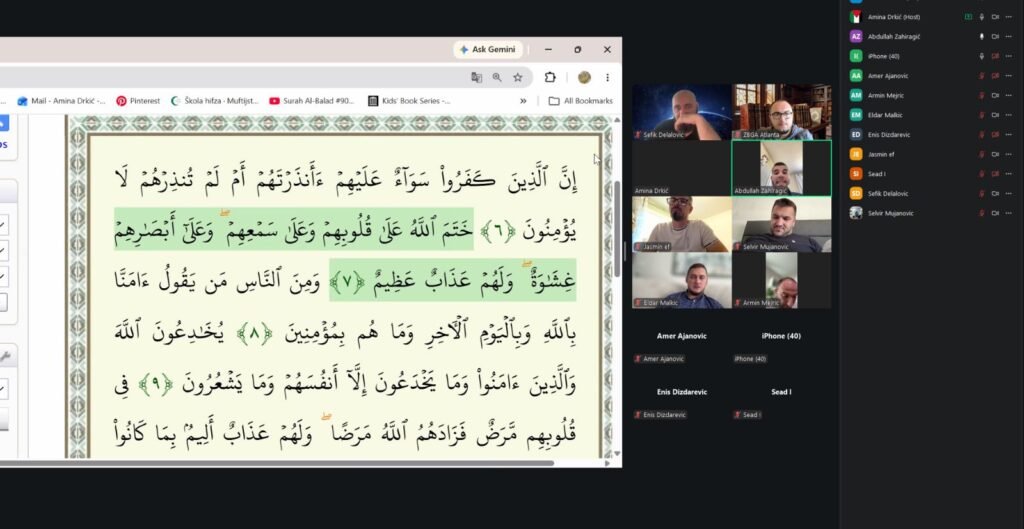The height and width of the screenshot is (529, 1024).
Task: Open more options for Abdullah Zahiragić
Action: pyautogui.click(x=1009, y=37)
